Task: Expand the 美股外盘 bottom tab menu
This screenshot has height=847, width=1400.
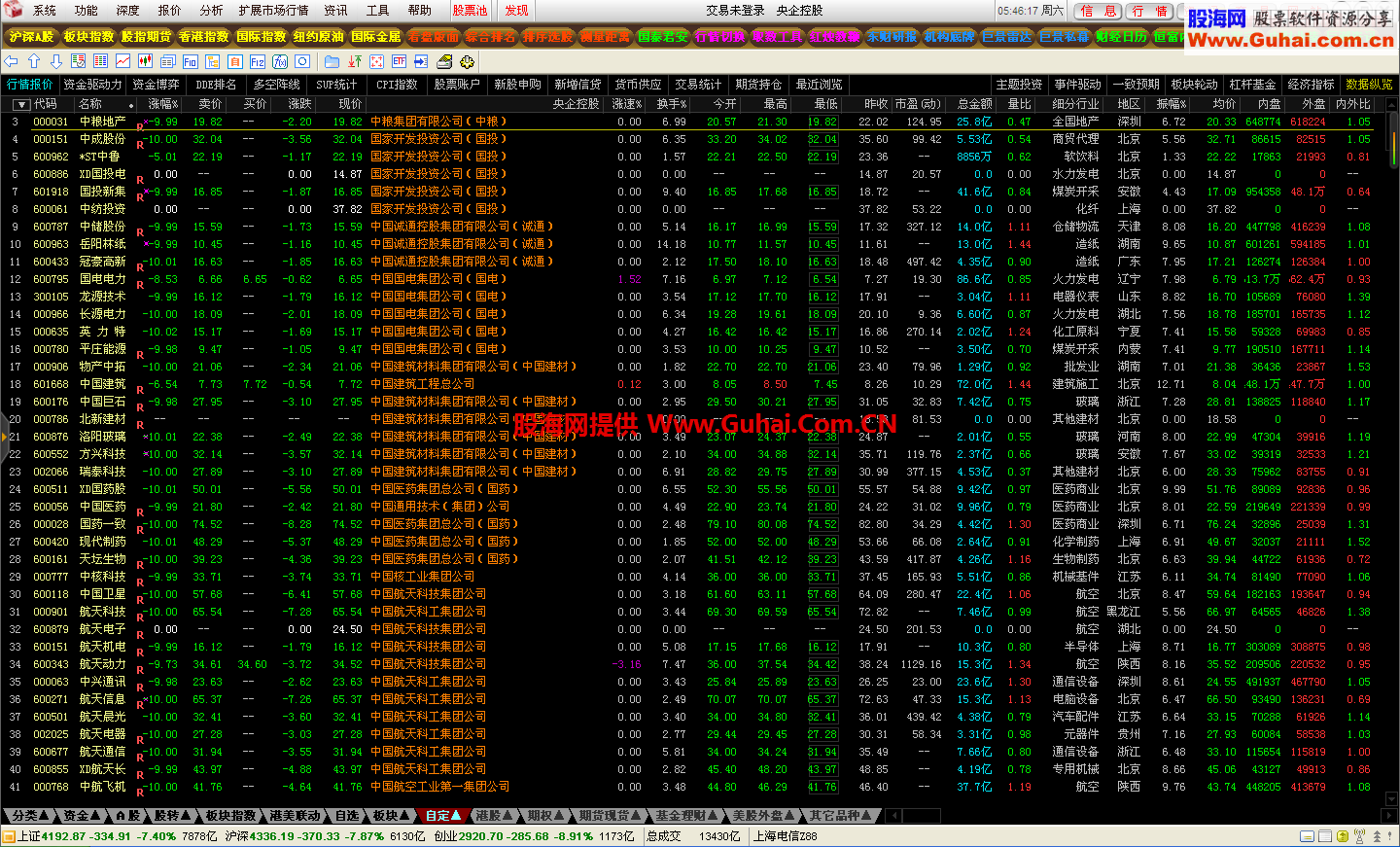Action: point(764,816)
